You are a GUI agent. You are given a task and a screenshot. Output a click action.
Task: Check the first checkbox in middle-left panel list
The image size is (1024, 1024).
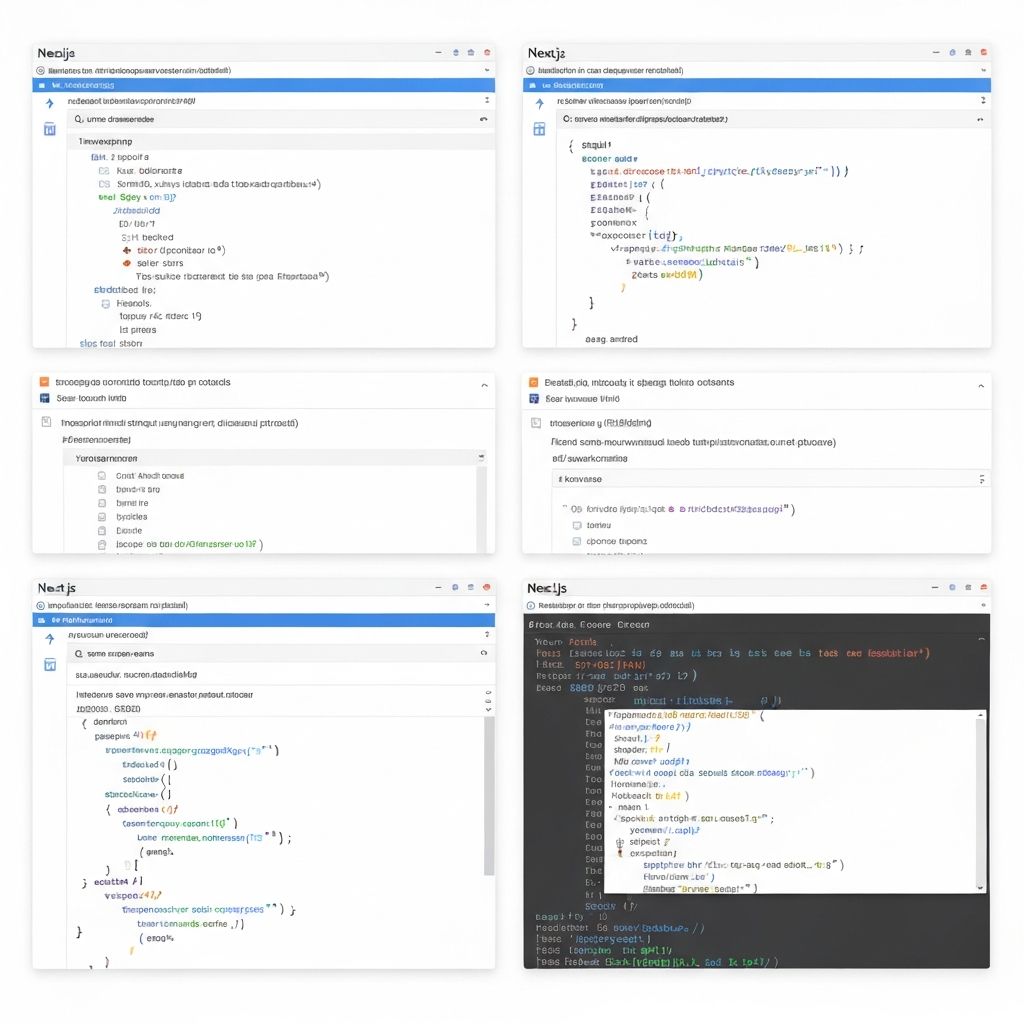[102, 476]
